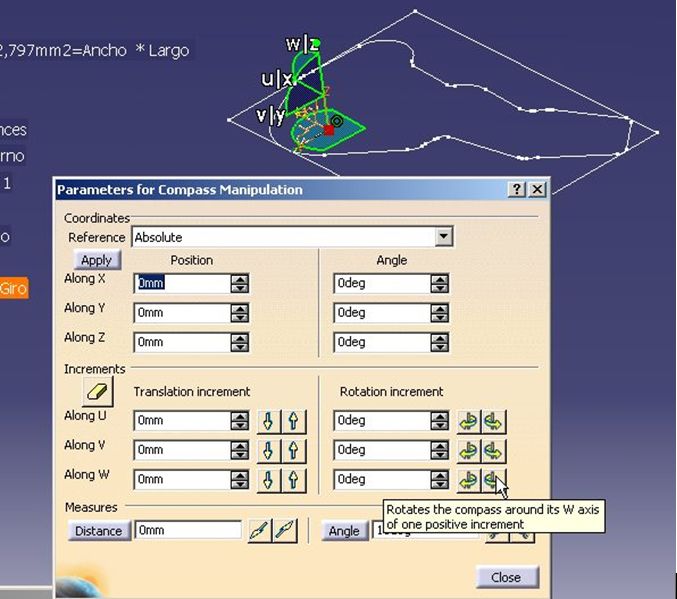Click the Close button in dialog
This screenshot has width=677, height=599.
(506, 577)
